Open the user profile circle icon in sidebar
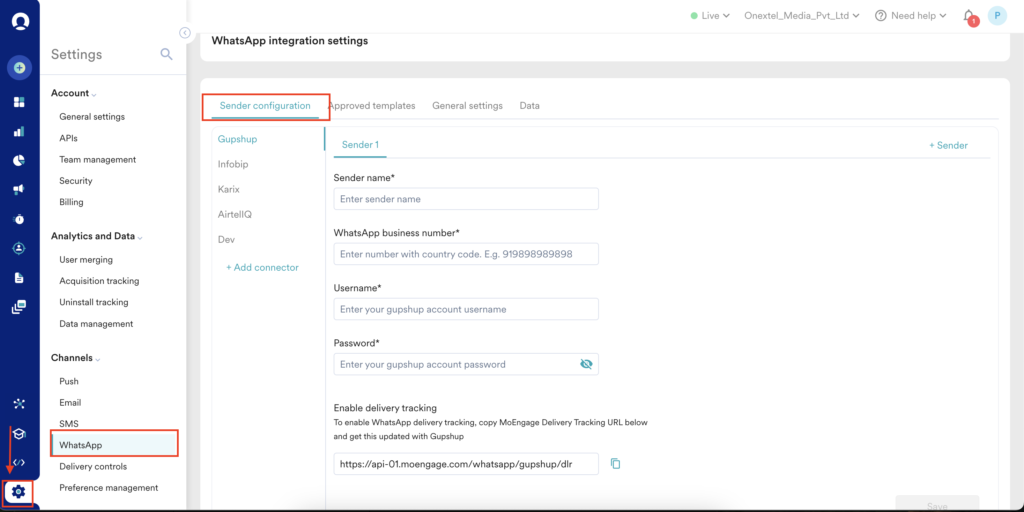 (x=19, y=248)
